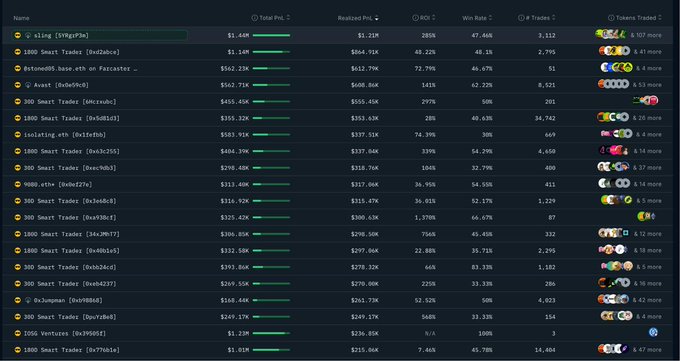
Task: Sort the table by Win Rate arrows
Action: click(x=490, y=18)
